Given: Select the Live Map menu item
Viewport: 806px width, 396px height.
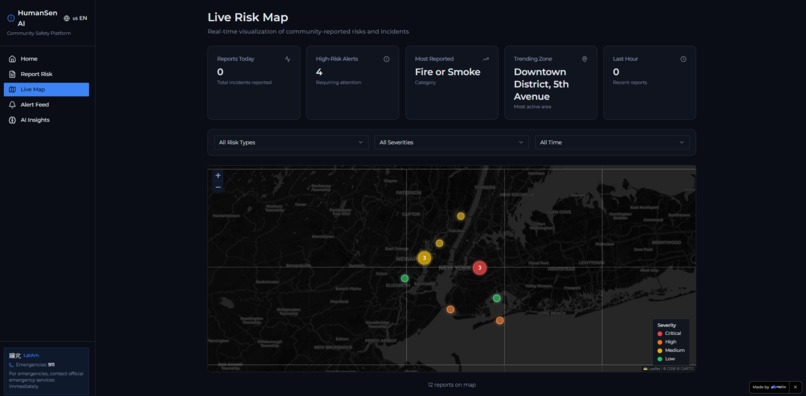Looking at the screenshot, I should pyautogui.click(x=46, y=89).
